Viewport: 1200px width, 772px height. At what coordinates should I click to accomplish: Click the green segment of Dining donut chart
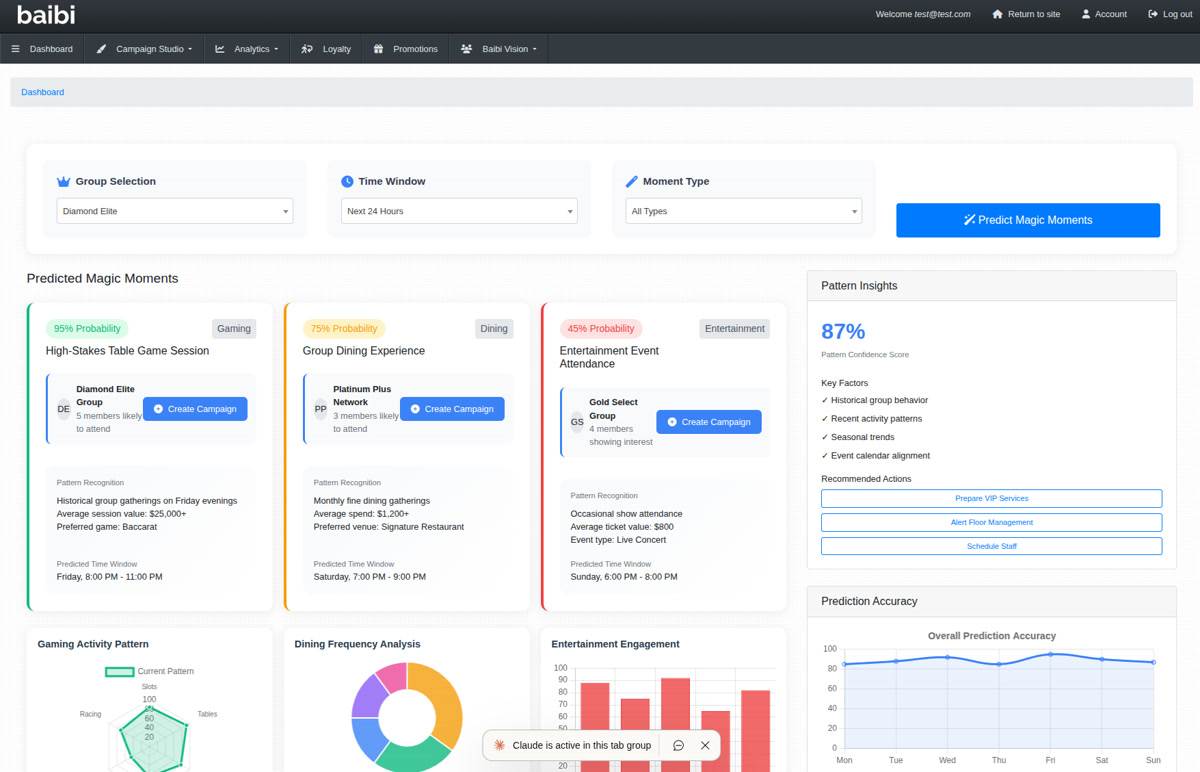pyautogui.click(x=412, y=757)
